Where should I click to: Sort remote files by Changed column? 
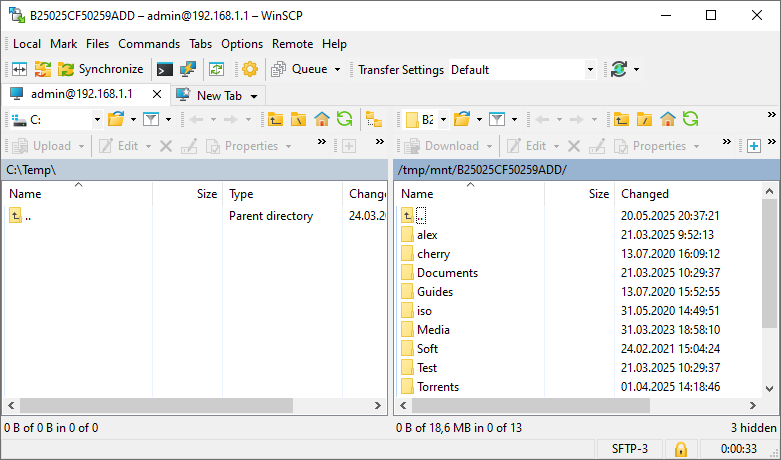645,194
